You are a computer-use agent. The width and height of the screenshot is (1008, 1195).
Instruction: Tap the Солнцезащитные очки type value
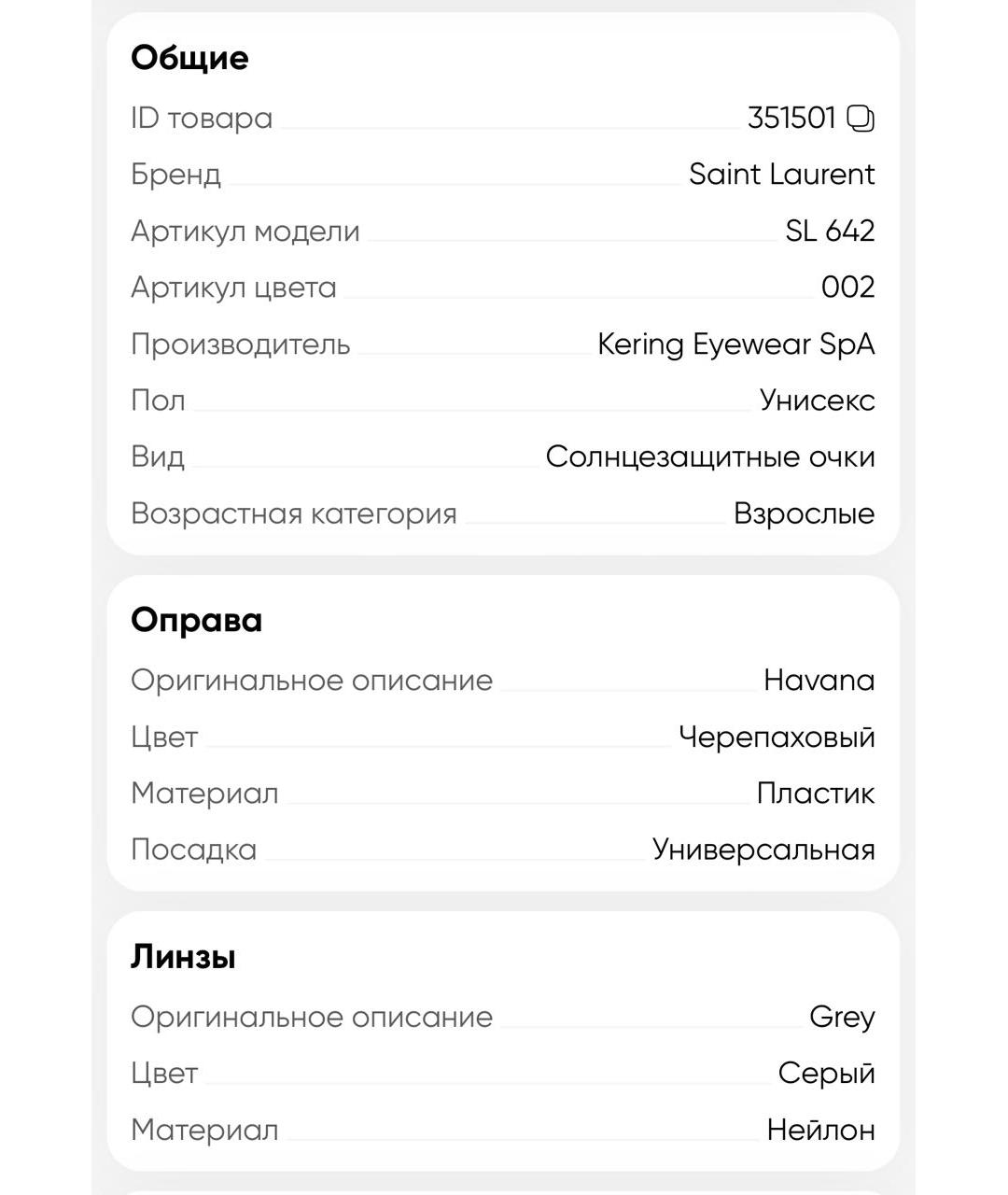710,457
